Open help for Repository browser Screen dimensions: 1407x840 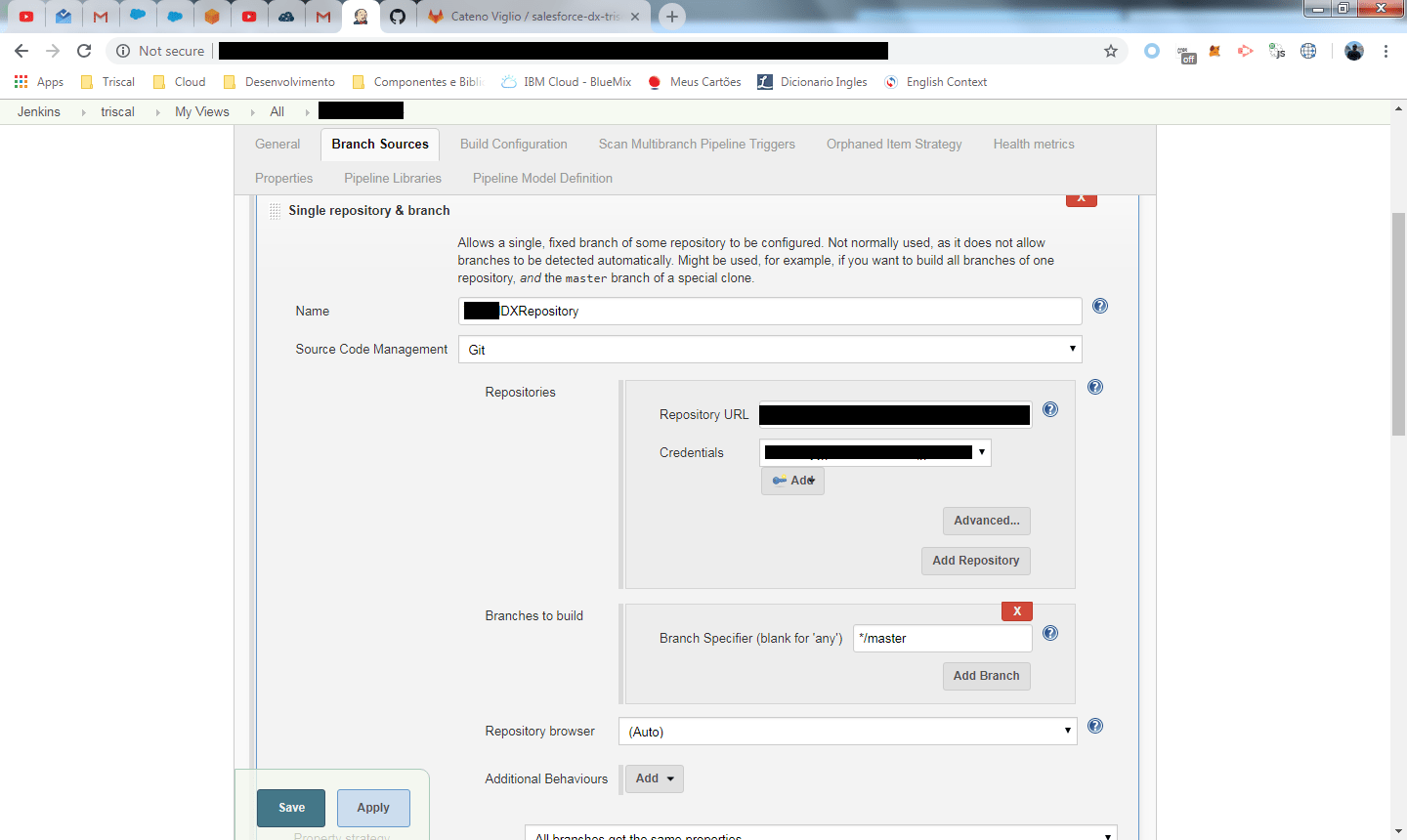[x=1095, y=726]
